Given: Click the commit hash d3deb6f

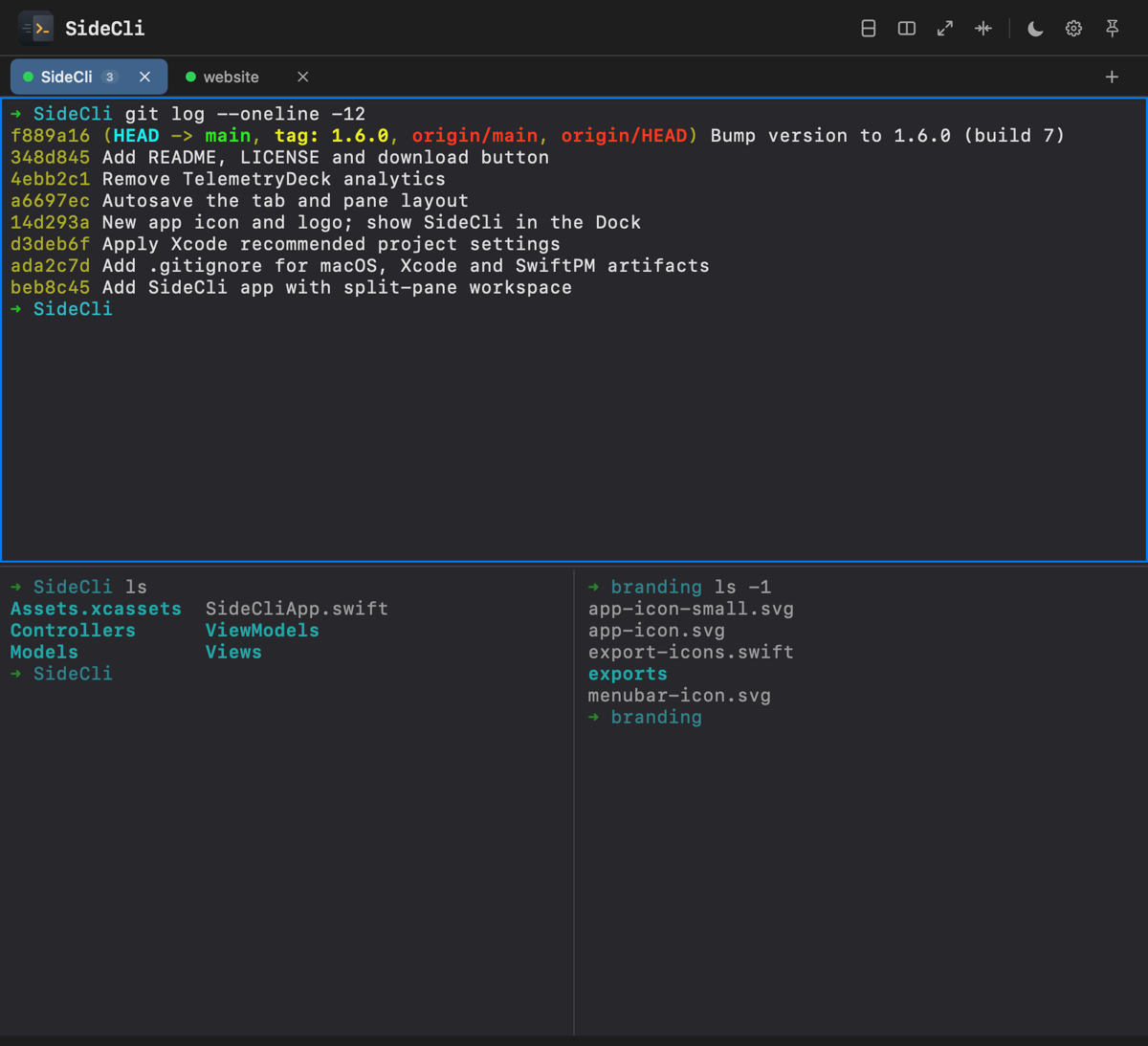Looking at the screenshot, I should 50,244.
